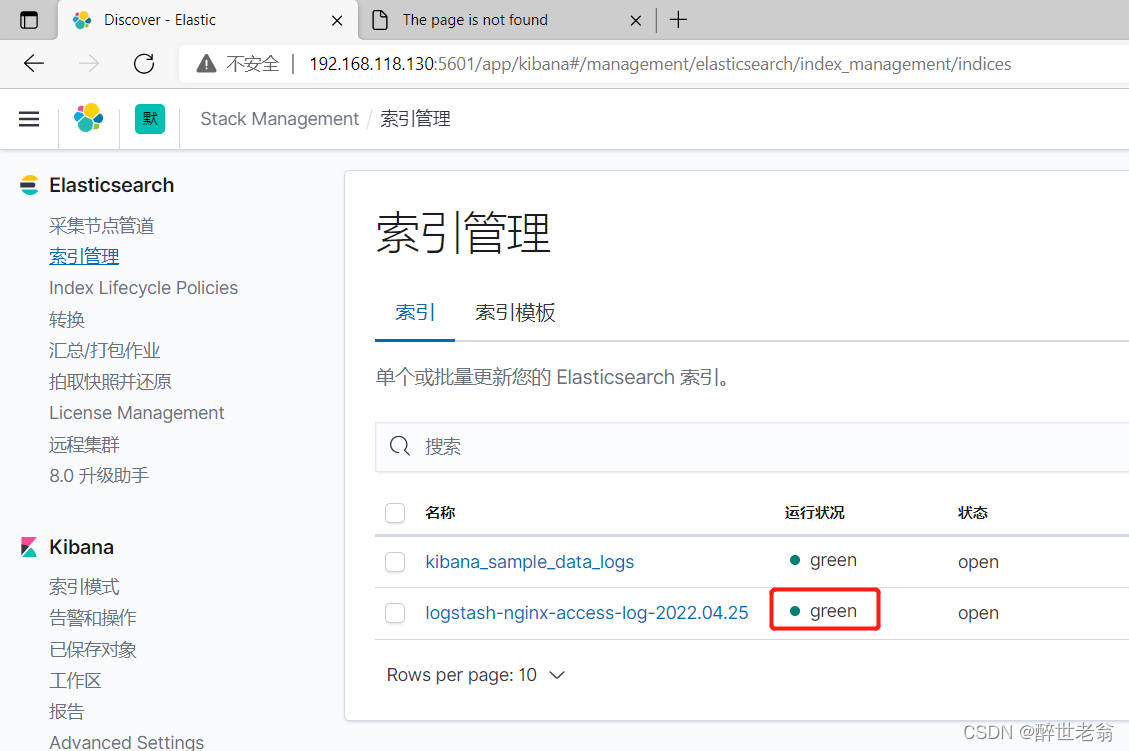Image resolution: width=1129 pixels, height=751 pixels.
Task: Sort by 名称 column header
Action: tap(440, 513)
